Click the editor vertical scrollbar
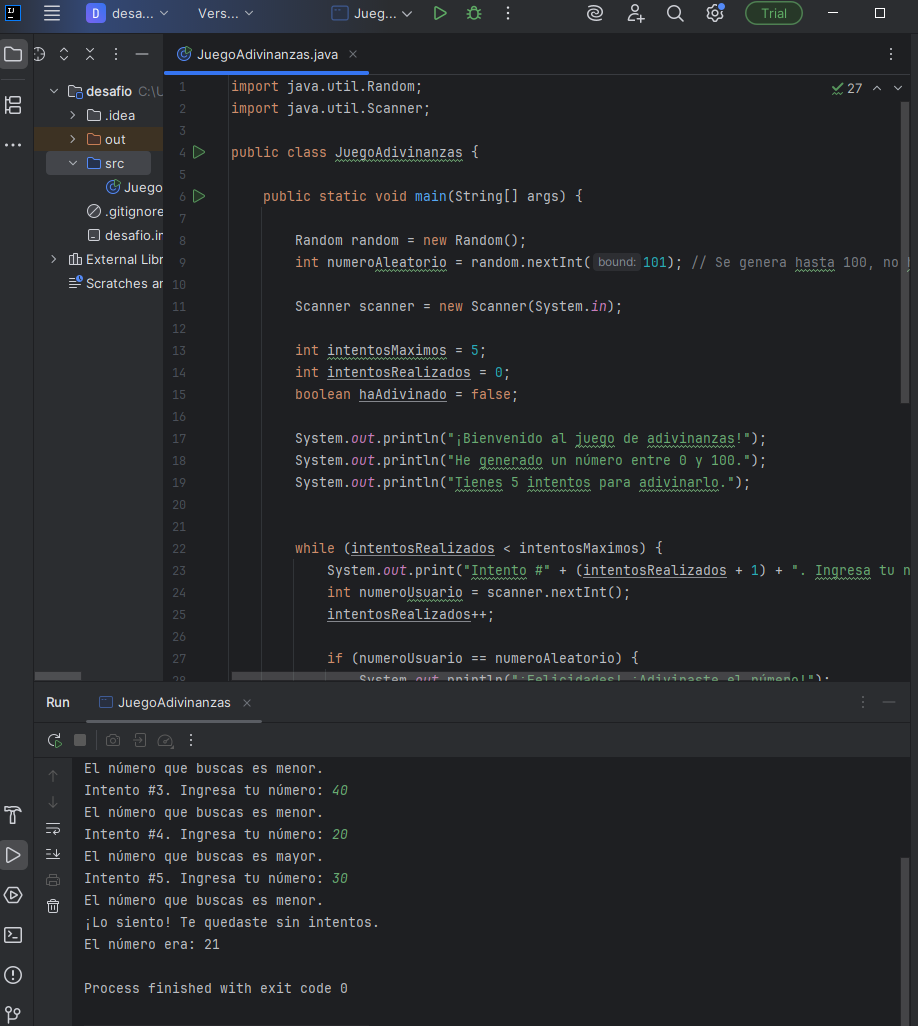Viewport: 918px width, 1026px height. [905, 252]
